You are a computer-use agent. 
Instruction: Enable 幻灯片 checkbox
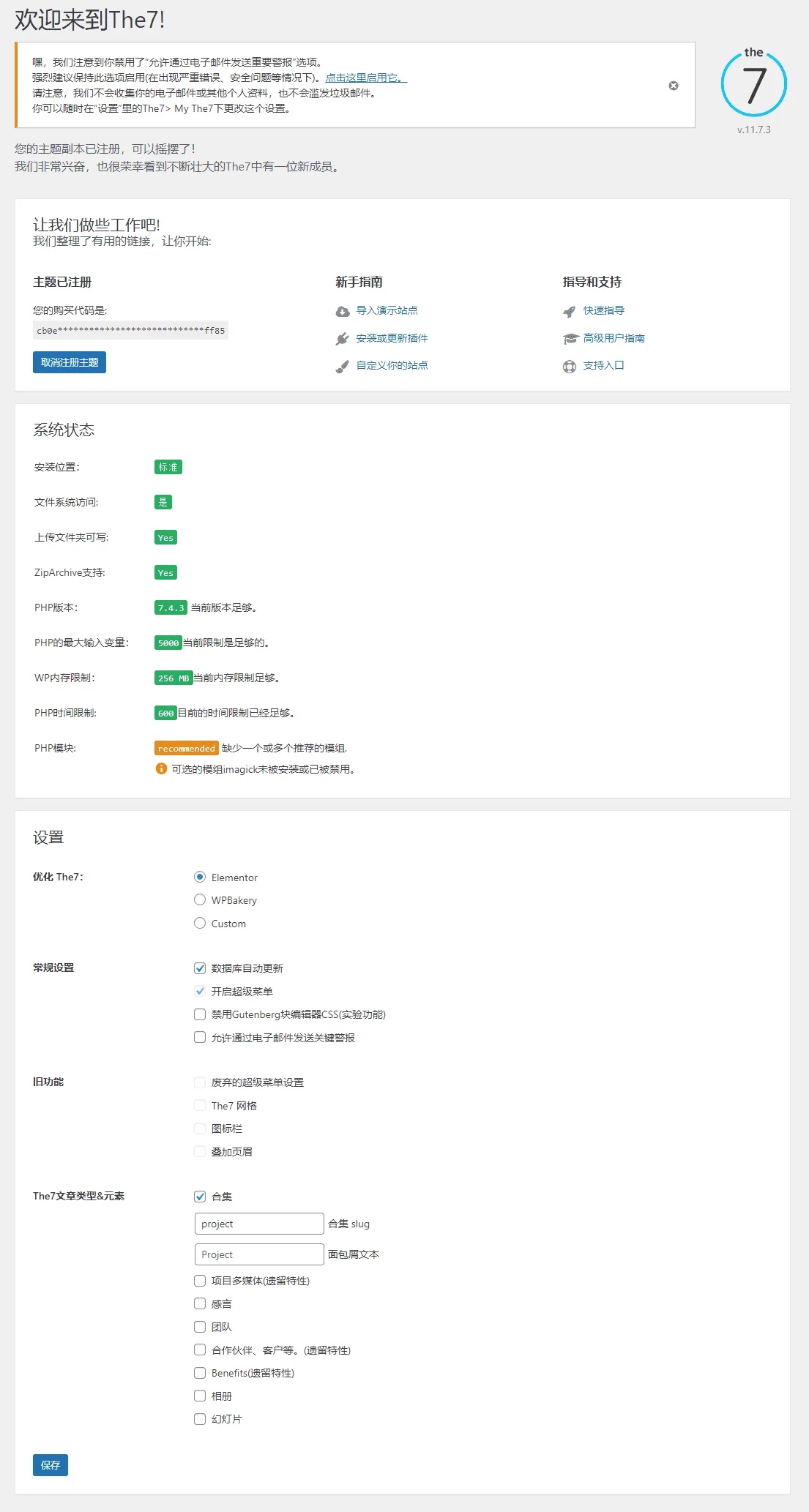click(x=200, y=1419)
